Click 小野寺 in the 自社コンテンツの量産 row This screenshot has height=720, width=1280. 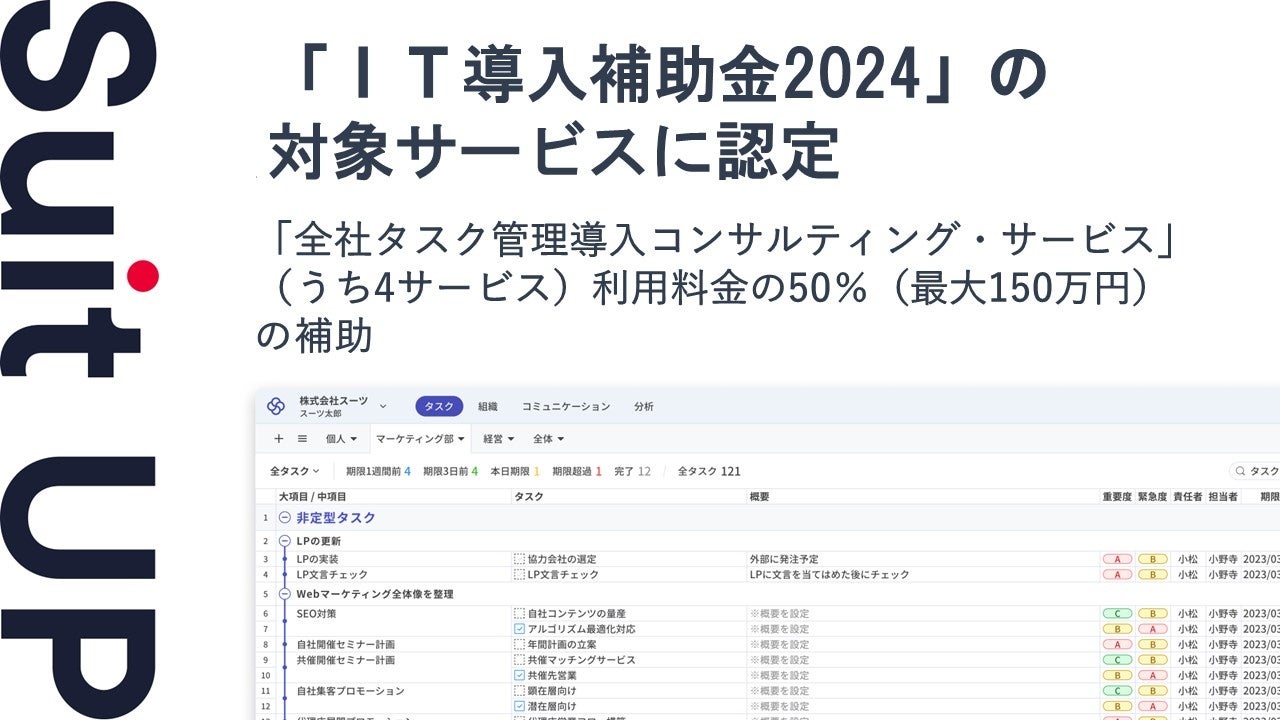click(1223, 613)
